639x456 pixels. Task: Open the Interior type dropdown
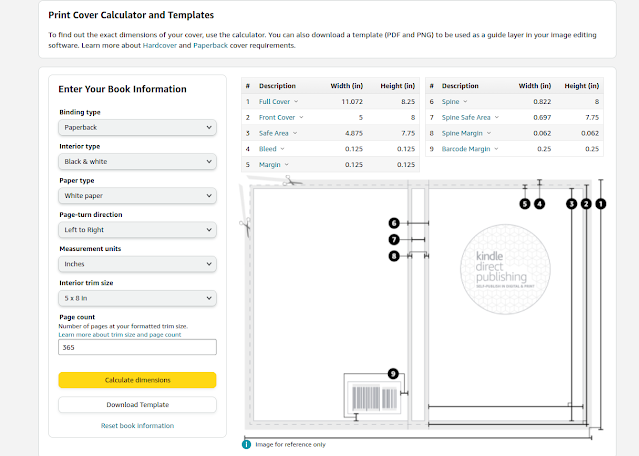137,162
